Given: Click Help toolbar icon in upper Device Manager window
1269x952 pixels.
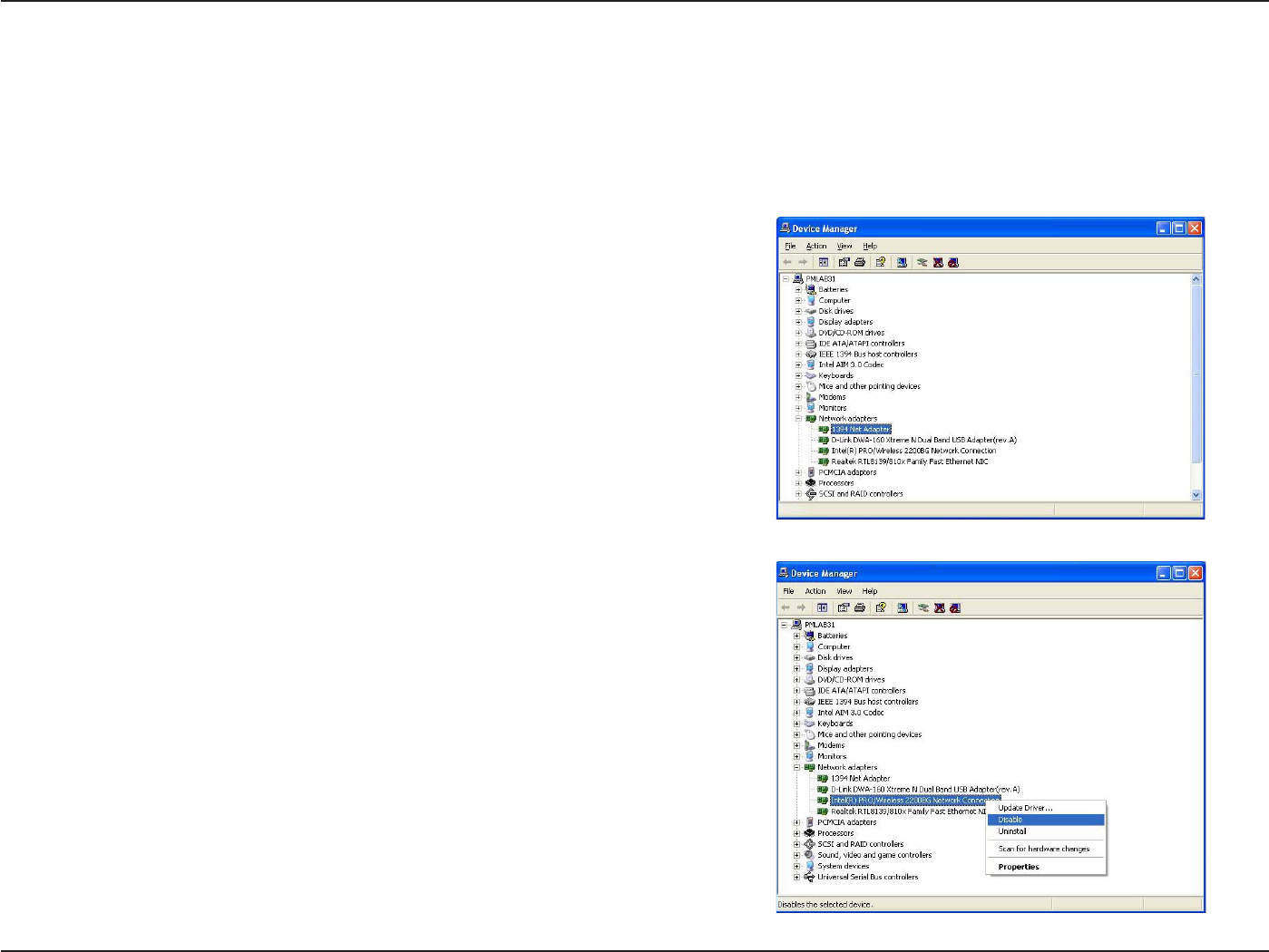Looking at the screenshot, I should (880, 262).
